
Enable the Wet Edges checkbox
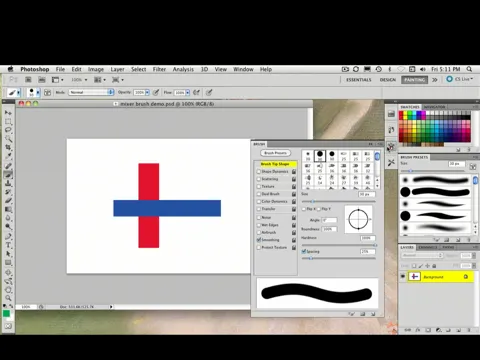click(259, 225)
